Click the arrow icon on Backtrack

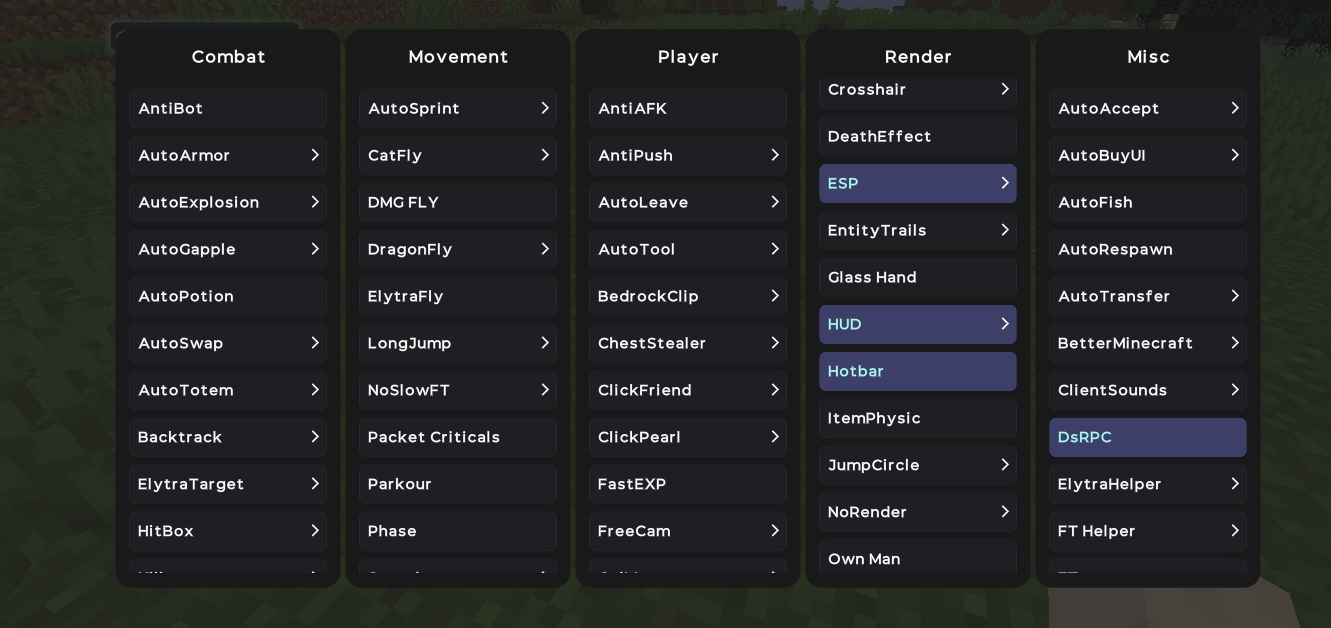point(315,437)
